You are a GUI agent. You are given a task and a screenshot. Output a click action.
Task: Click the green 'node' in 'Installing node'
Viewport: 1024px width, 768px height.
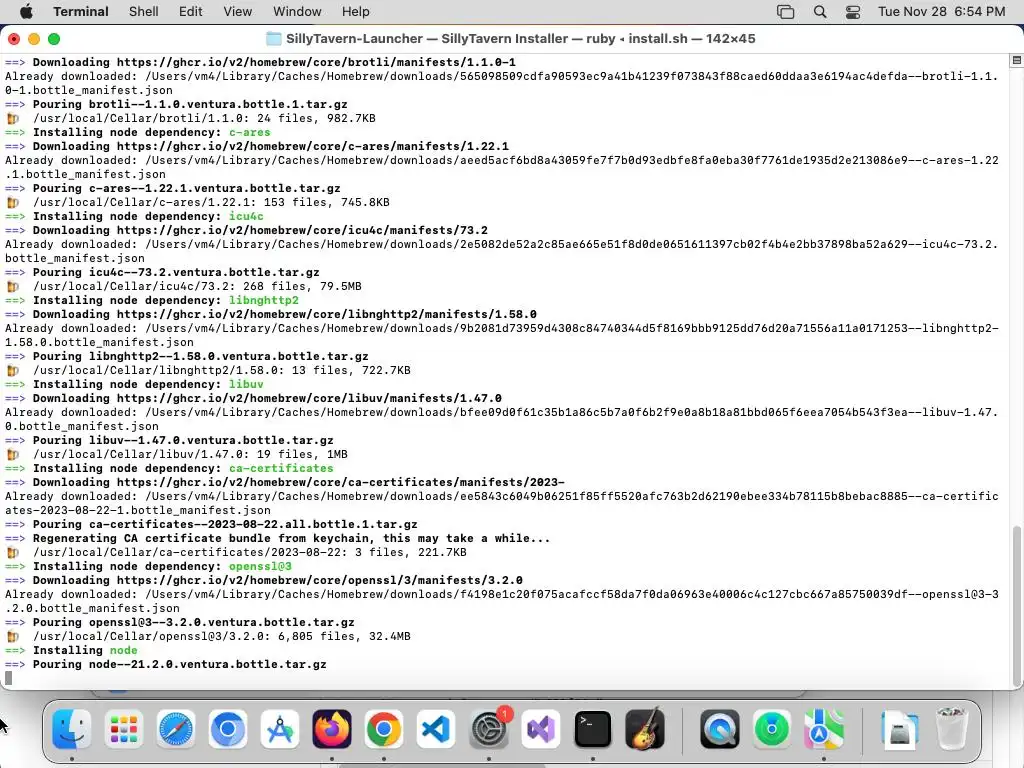(x=123, y=650)
